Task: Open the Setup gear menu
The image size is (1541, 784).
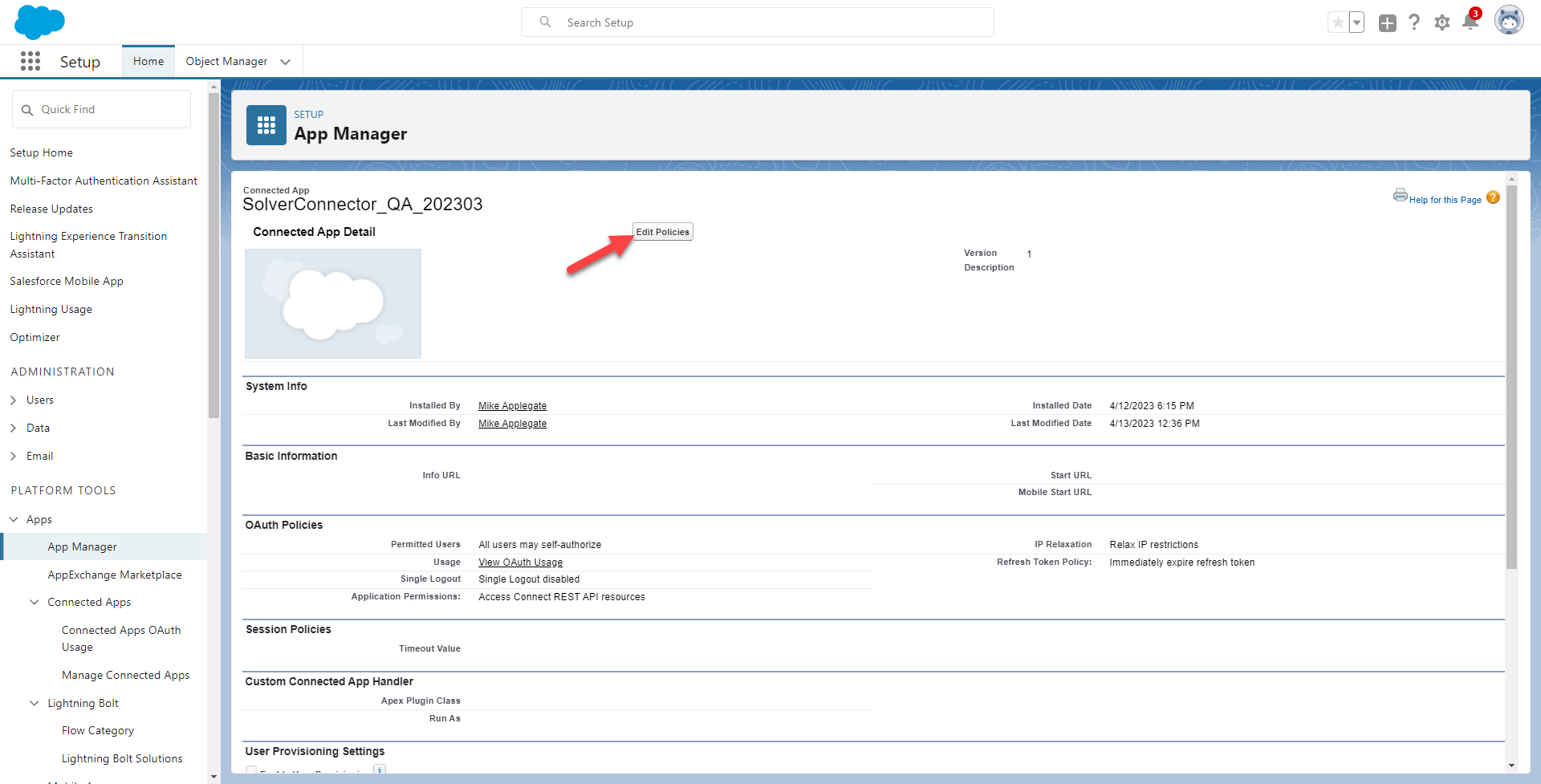Action: click(1442, 22)
